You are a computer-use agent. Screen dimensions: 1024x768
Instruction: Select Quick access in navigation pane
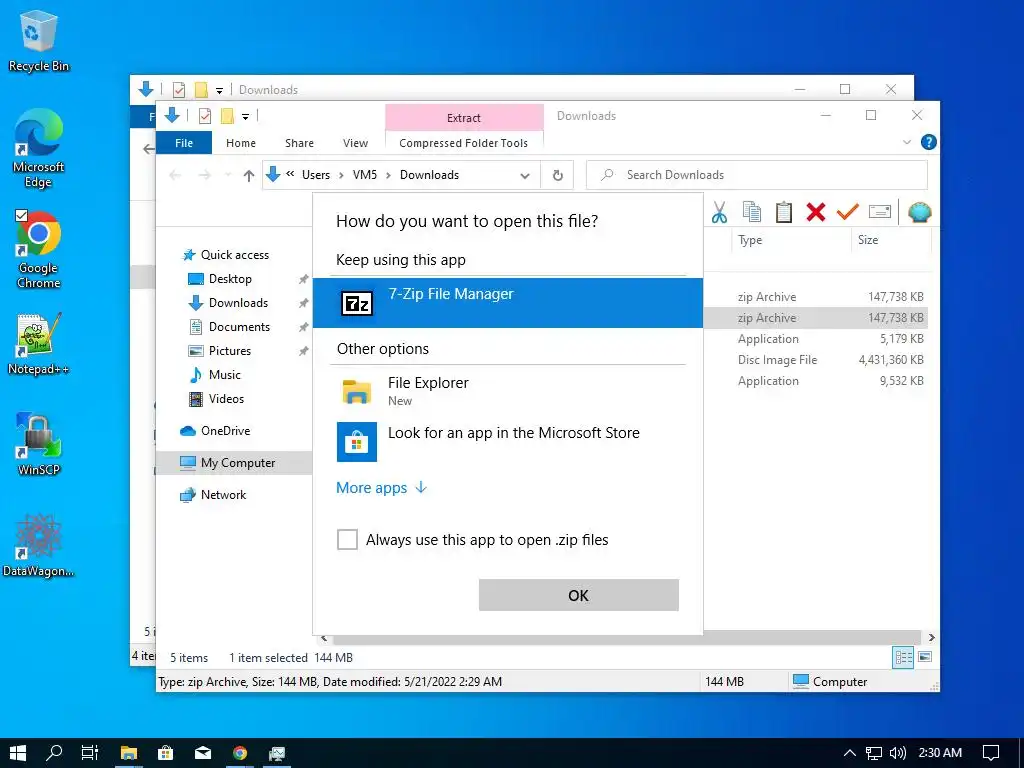pyautogui.click(x=234, y=255)
